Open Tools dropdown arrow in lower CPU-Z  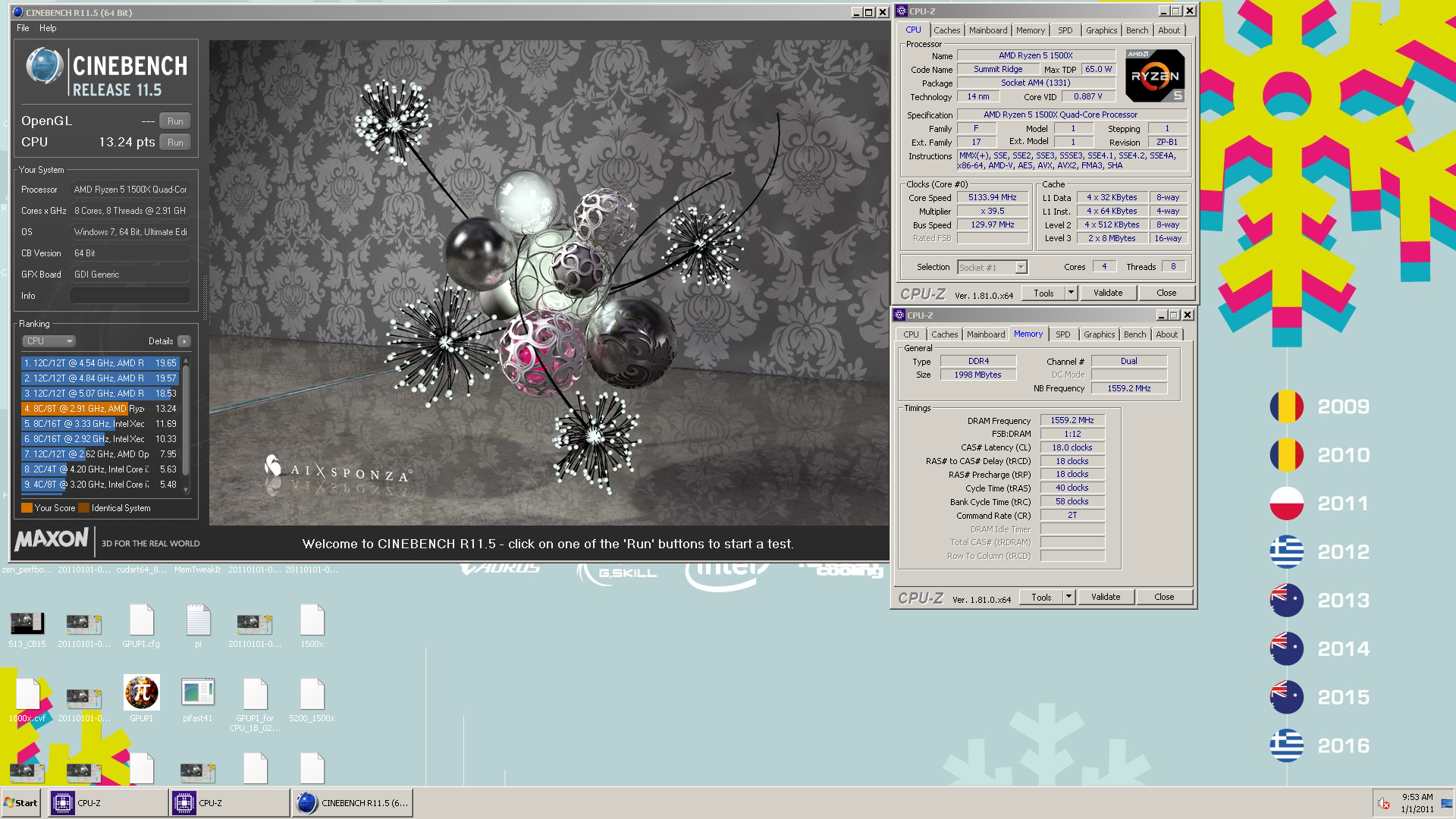click(1068, 597)
